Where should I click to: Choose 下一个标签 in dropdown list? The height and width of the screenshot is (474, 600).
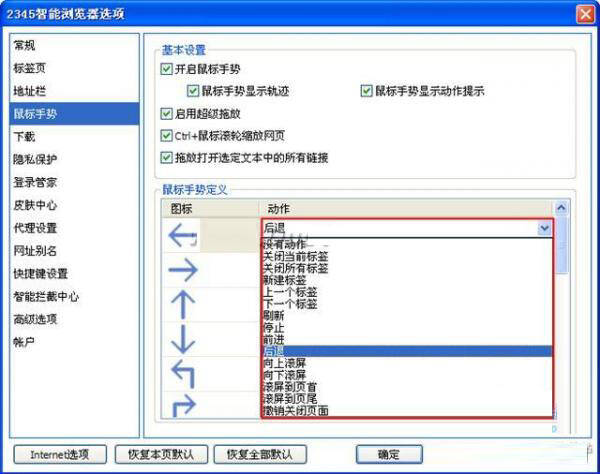(407, 304)
